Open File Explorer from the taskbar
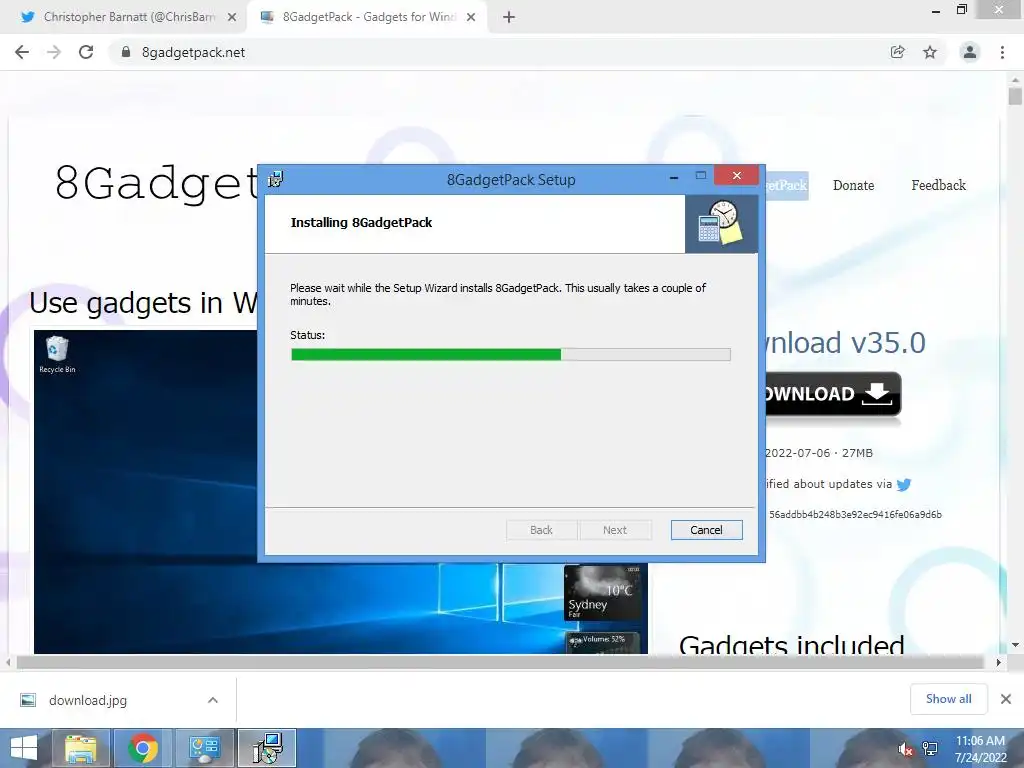This screenshot has width=1024, height=768. click(x=80, y=748)
